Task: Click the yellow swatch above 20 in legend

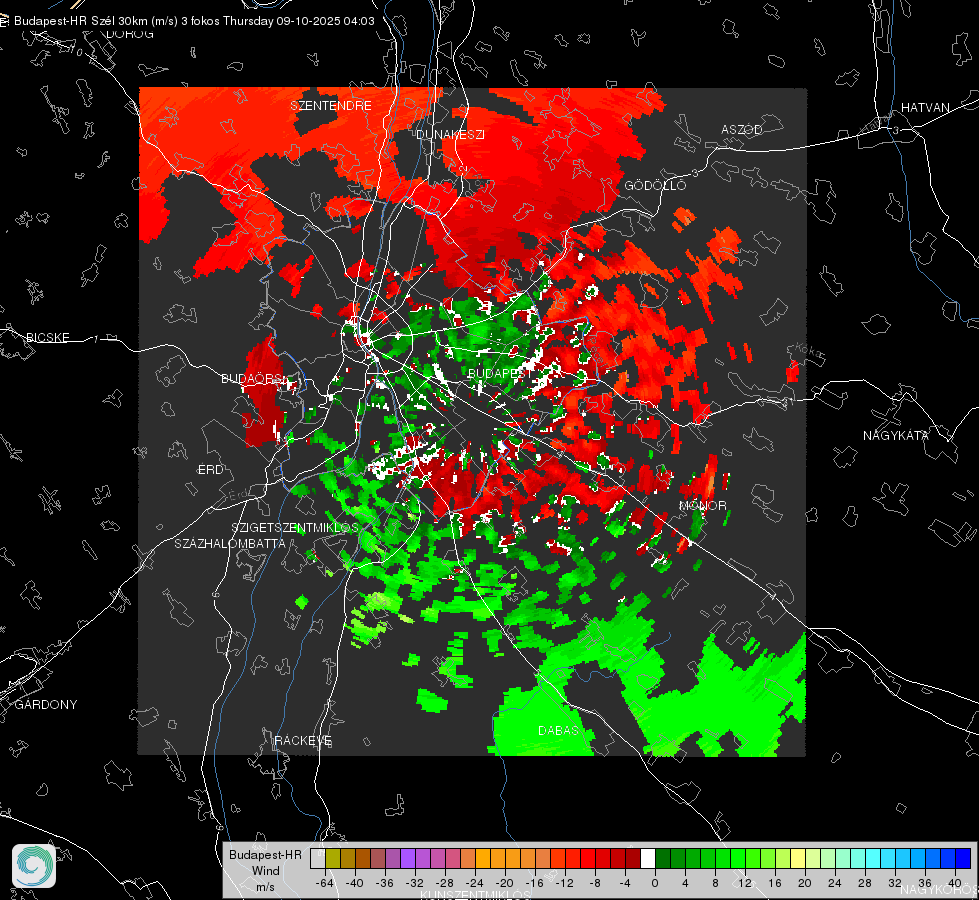Action: pos(798,858)
